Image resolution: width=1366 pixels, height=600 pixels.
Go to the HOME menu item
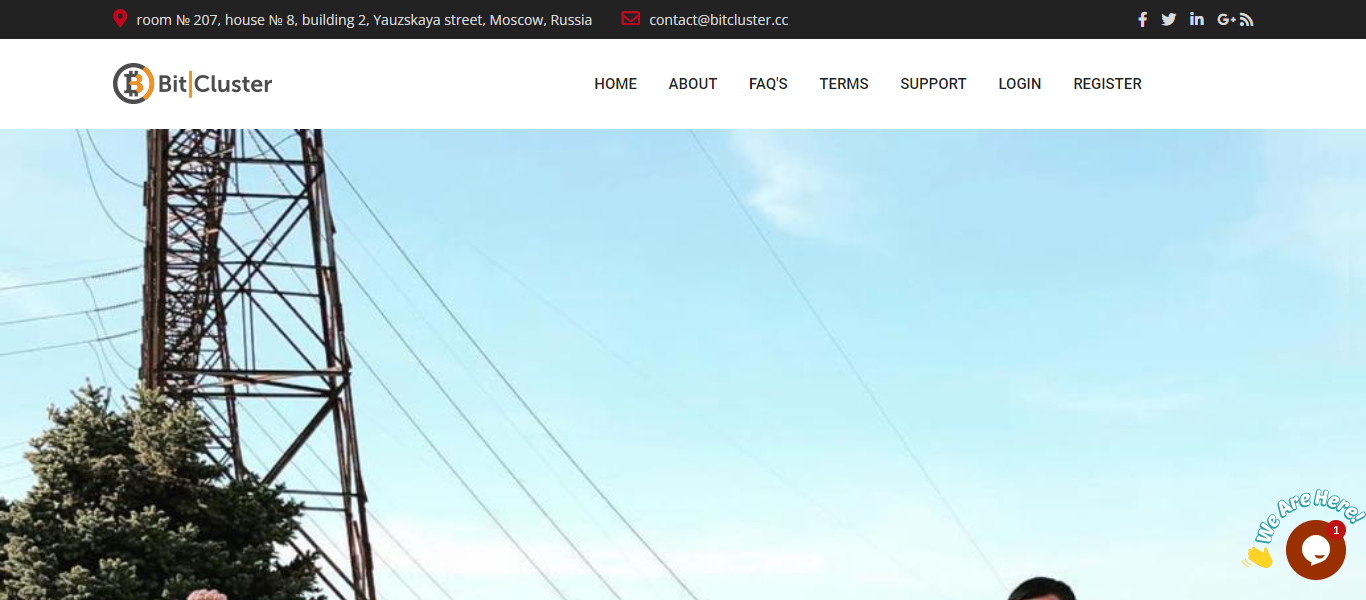pos(615,84)
